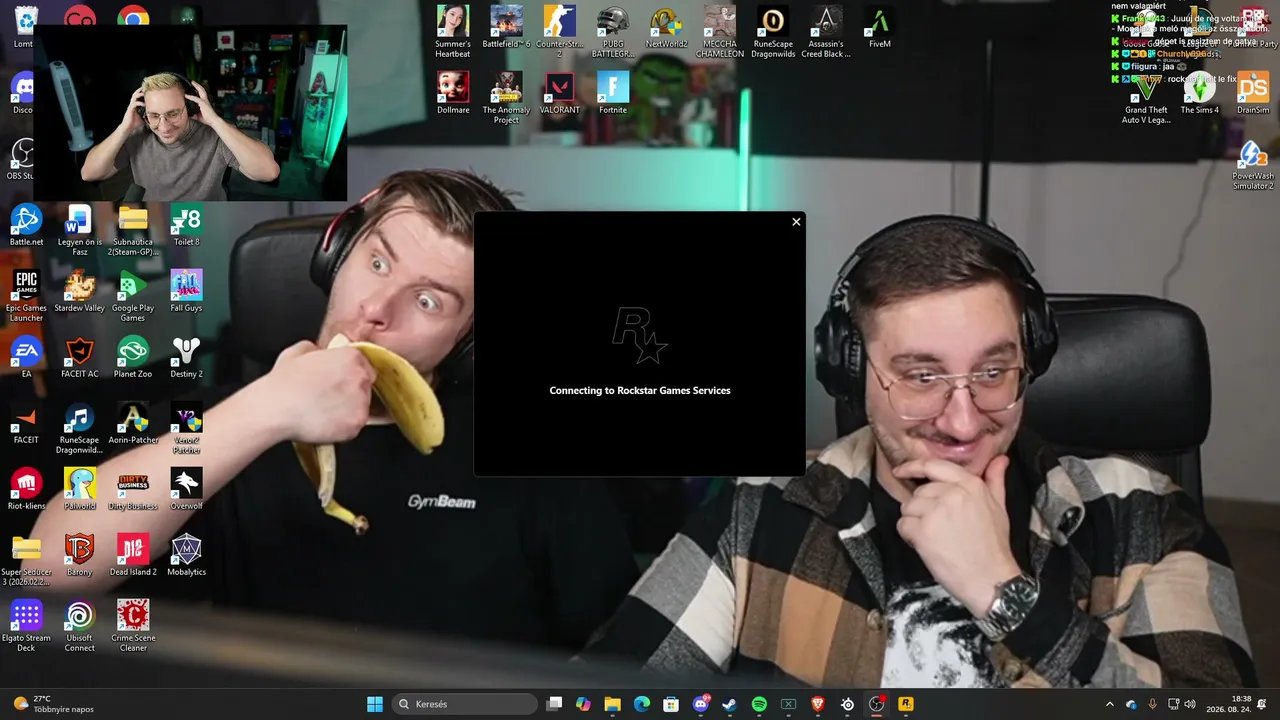Viewport: 1280px width, 720px height.
Task: Open Microsoft Store on the taskbar
Action: pyautogui.click(x=671, y=704)
